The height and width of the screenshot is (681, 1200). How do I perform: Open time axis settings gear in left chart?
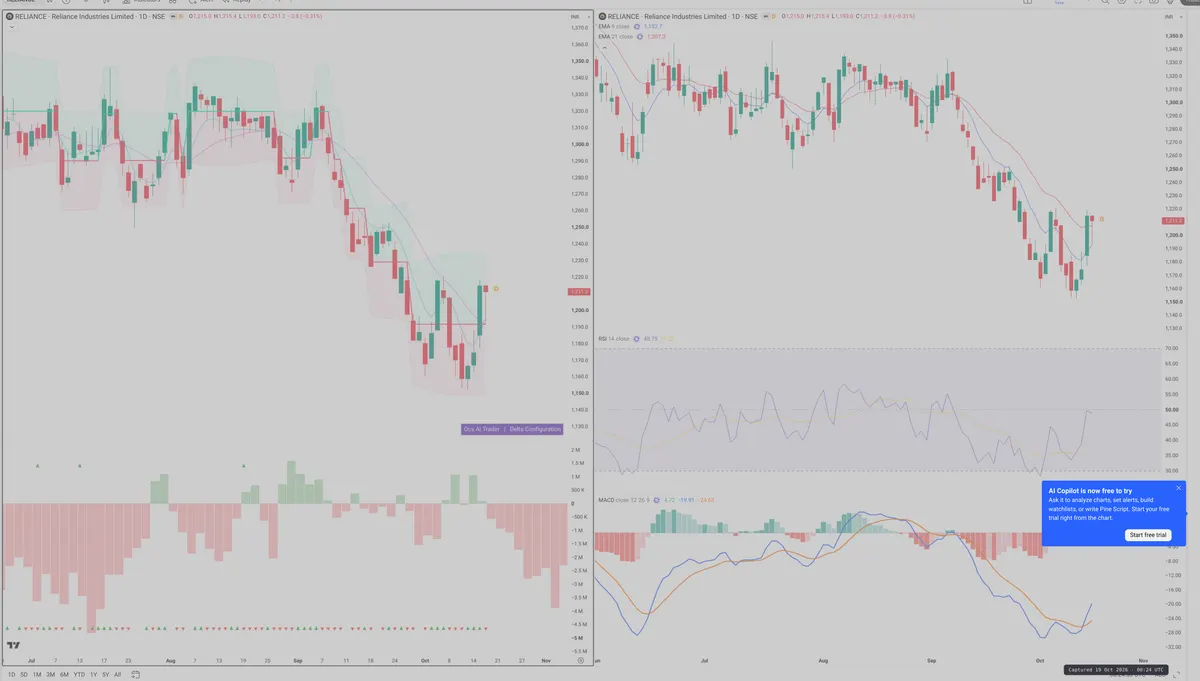581,661
